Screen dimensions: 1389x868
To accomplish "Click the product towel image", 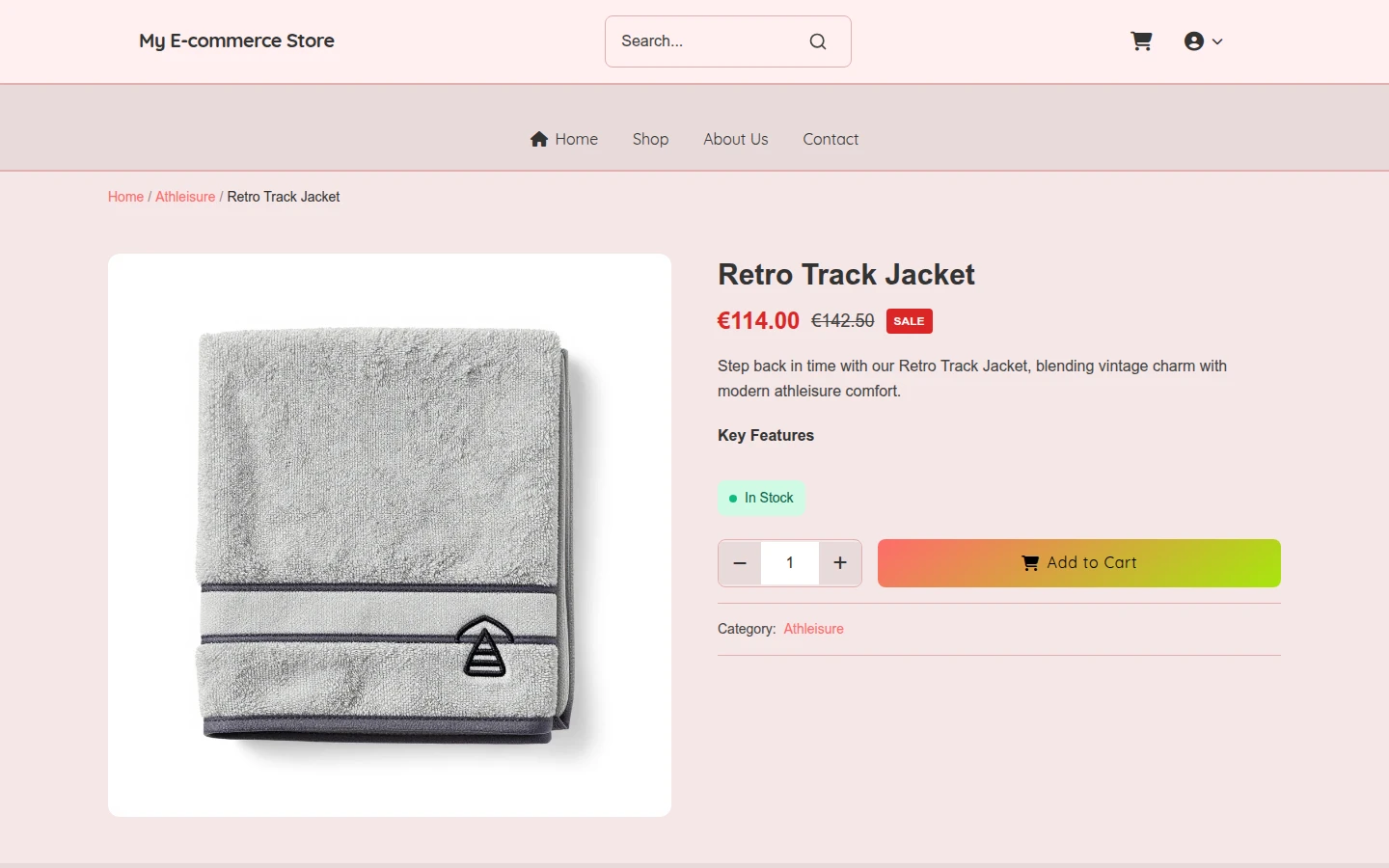I will pos(390,535).
